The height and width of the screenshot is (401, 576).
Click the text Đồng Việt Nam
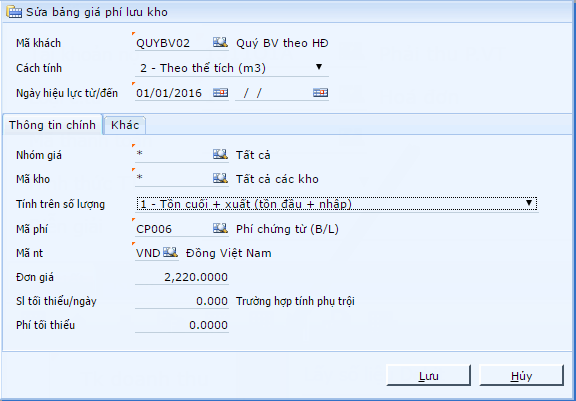tap(228, 253)
